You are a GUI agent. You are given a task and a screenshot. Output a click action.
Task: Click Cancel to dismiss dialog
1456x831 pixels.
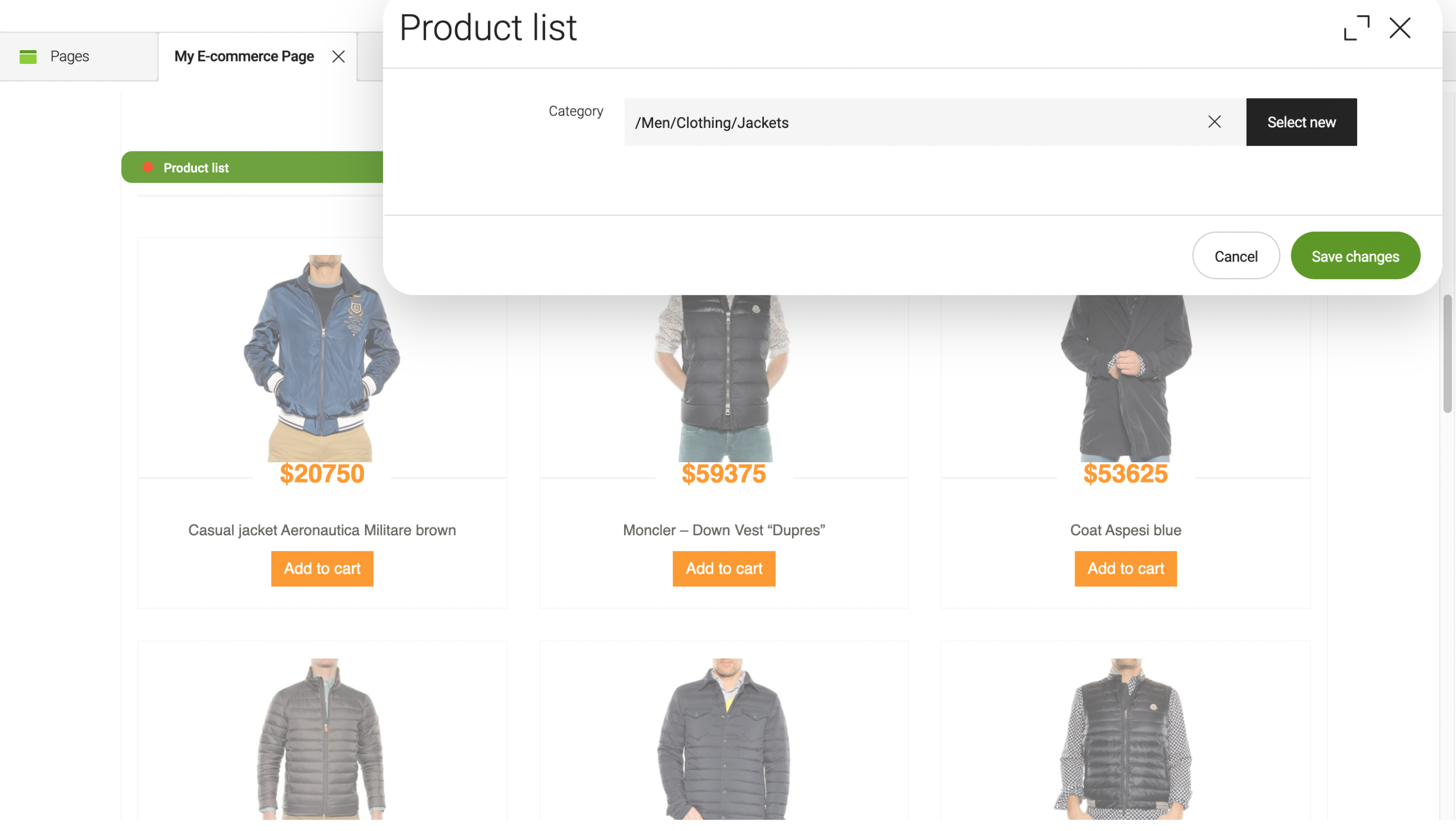pos(1236,255)
